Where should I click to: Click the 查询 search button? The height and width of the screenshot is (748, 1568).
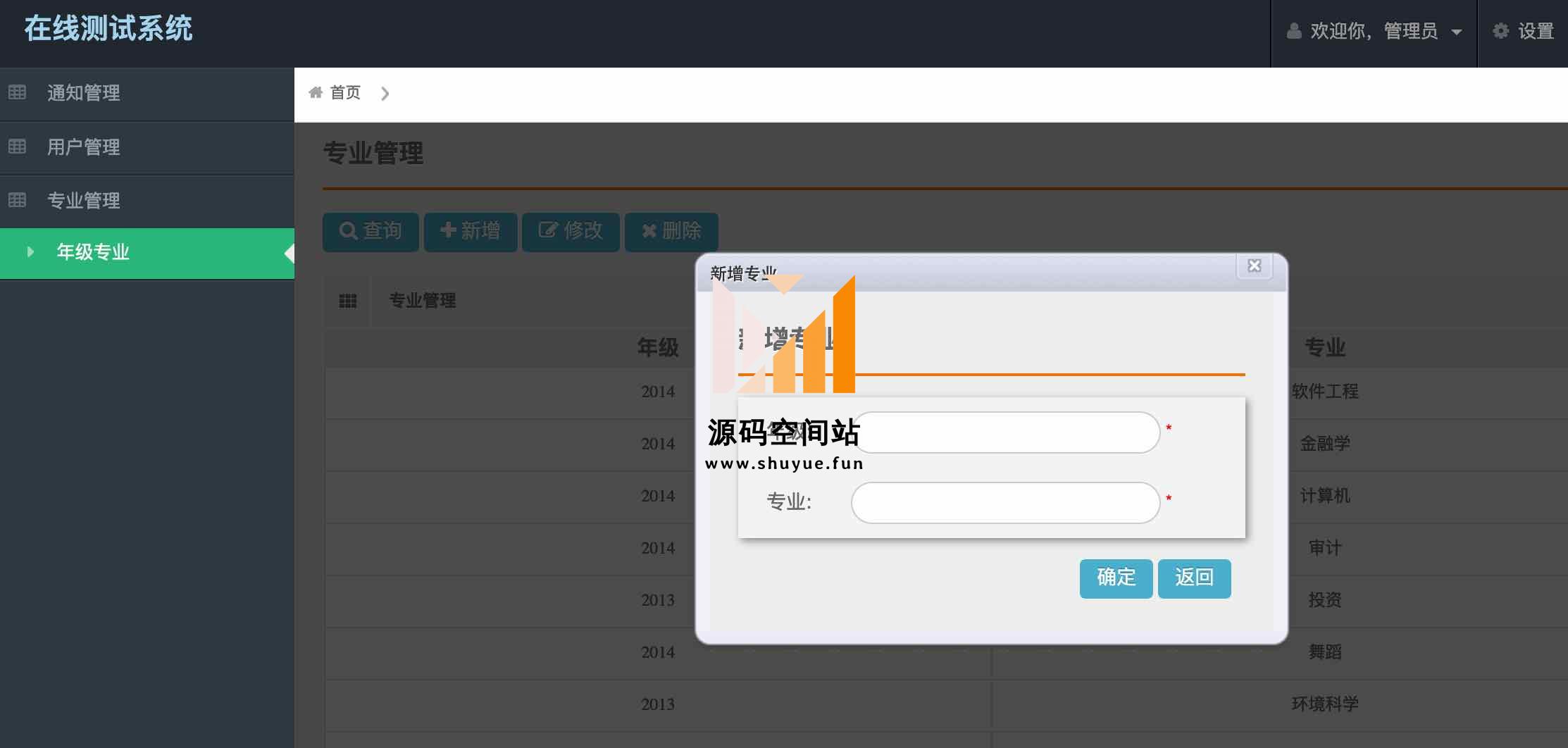[371, 232]
